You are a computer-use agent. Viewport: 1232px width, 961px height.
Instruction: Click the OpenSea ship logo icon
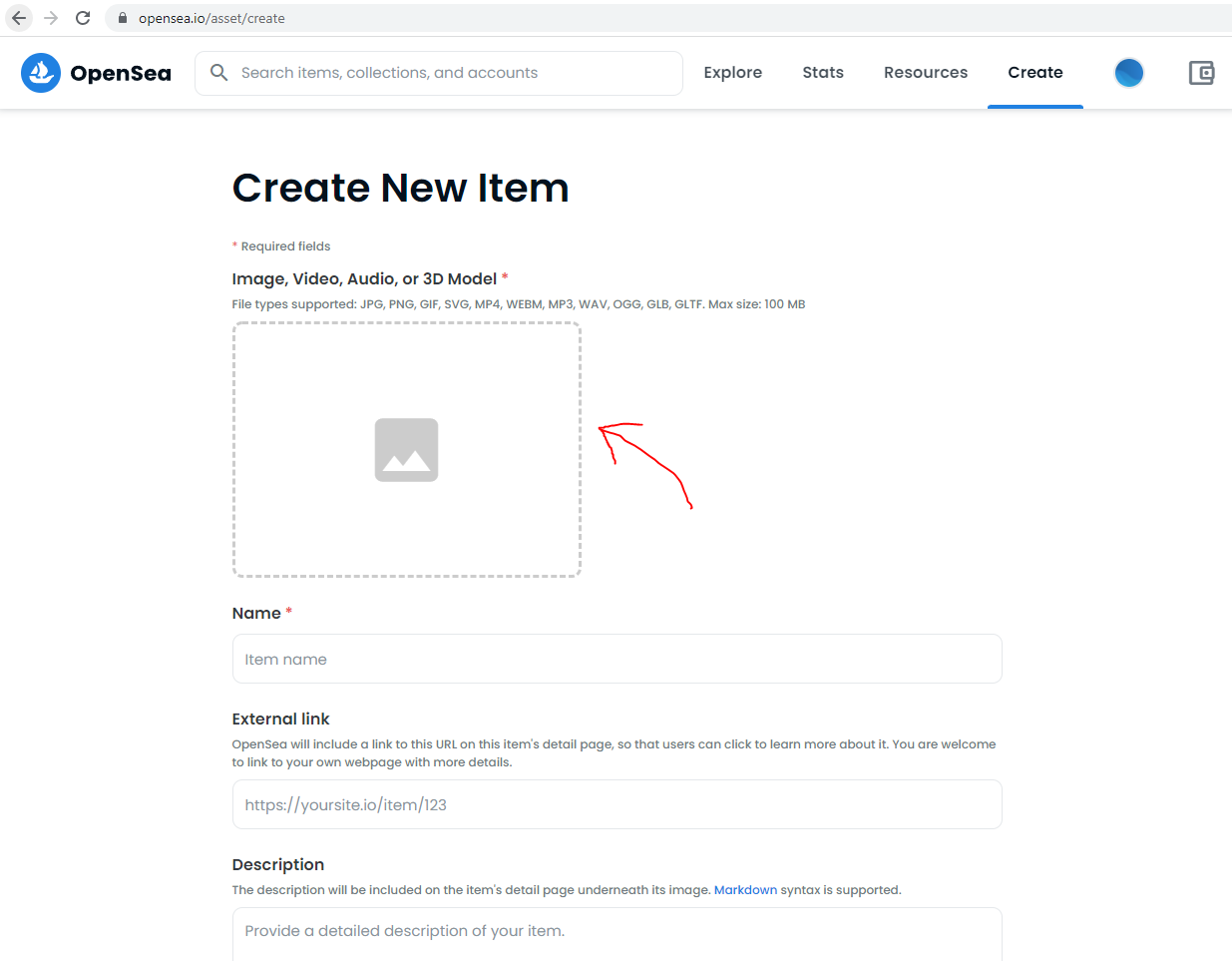click(41, 73)
